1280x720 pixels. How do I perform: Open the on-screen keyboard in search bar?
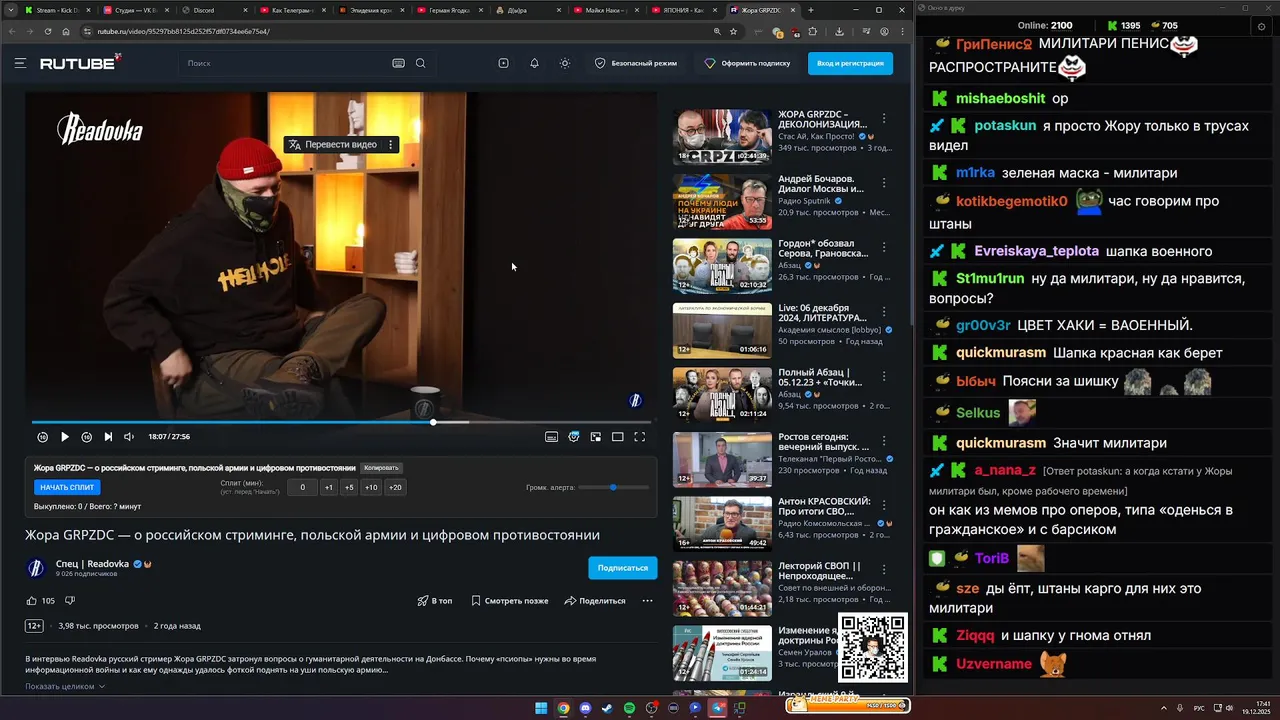(x=398, y=63)
